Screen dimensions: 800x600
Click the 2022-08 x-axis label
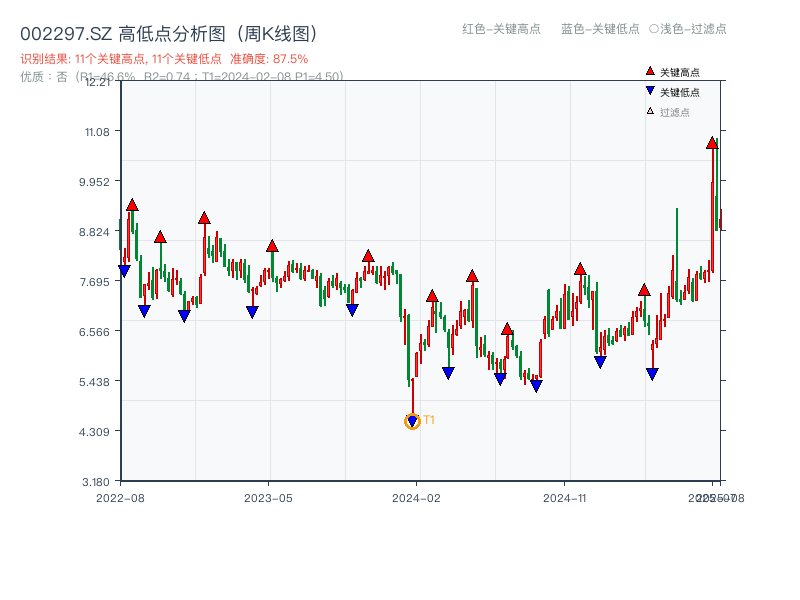tap(120, 498)
